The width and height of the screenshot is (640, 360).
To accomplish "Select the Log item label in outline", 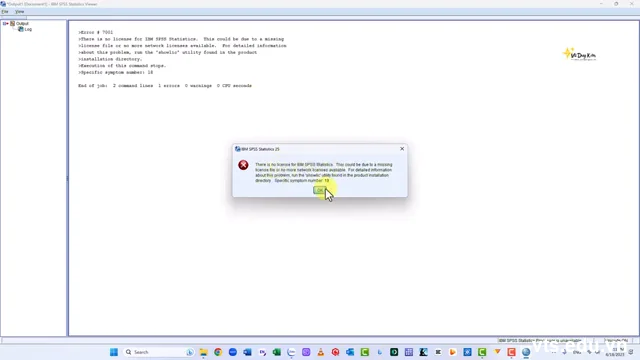I will click(28, 29).
